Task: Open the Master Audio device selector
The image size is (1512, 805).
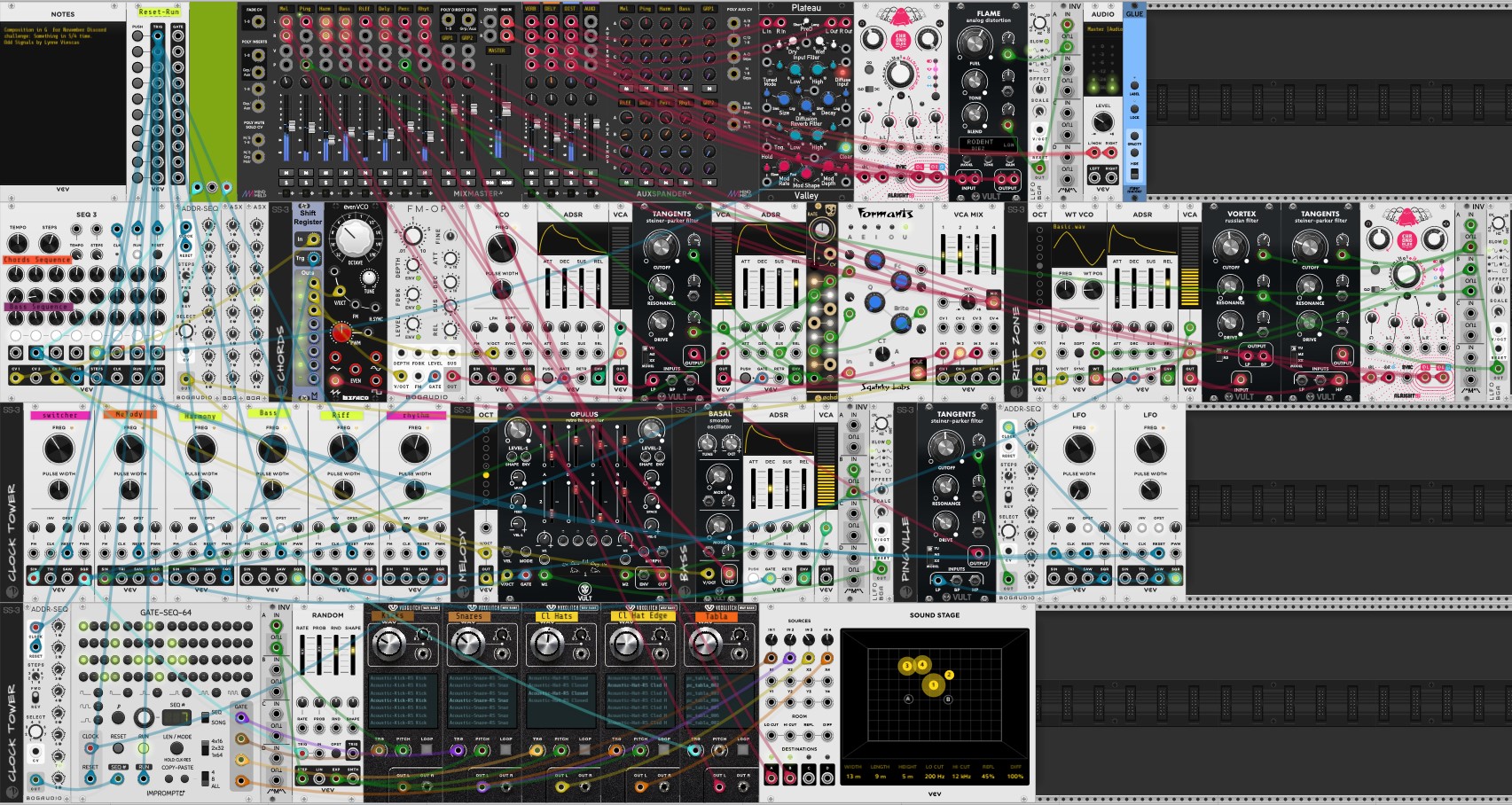Action: pos(1103,29)
